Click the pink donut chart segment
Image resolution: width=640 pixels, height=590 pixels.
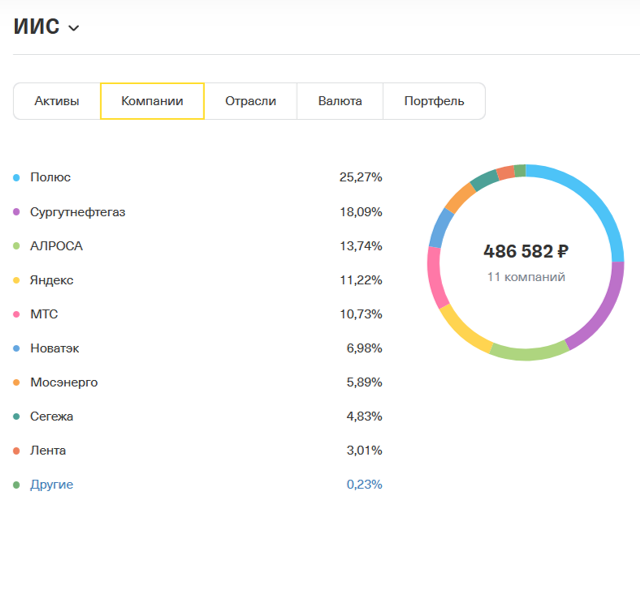pos(436,277)
